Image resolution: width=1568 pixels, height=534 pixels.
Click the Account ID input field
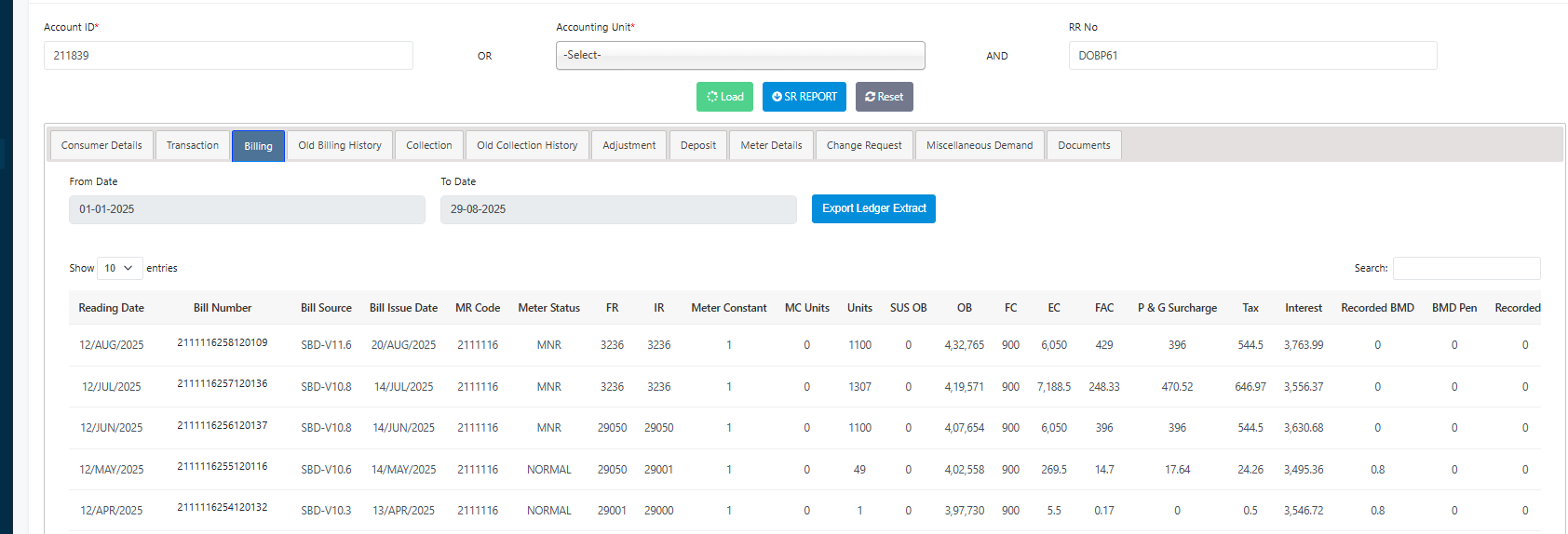(228, 56)
